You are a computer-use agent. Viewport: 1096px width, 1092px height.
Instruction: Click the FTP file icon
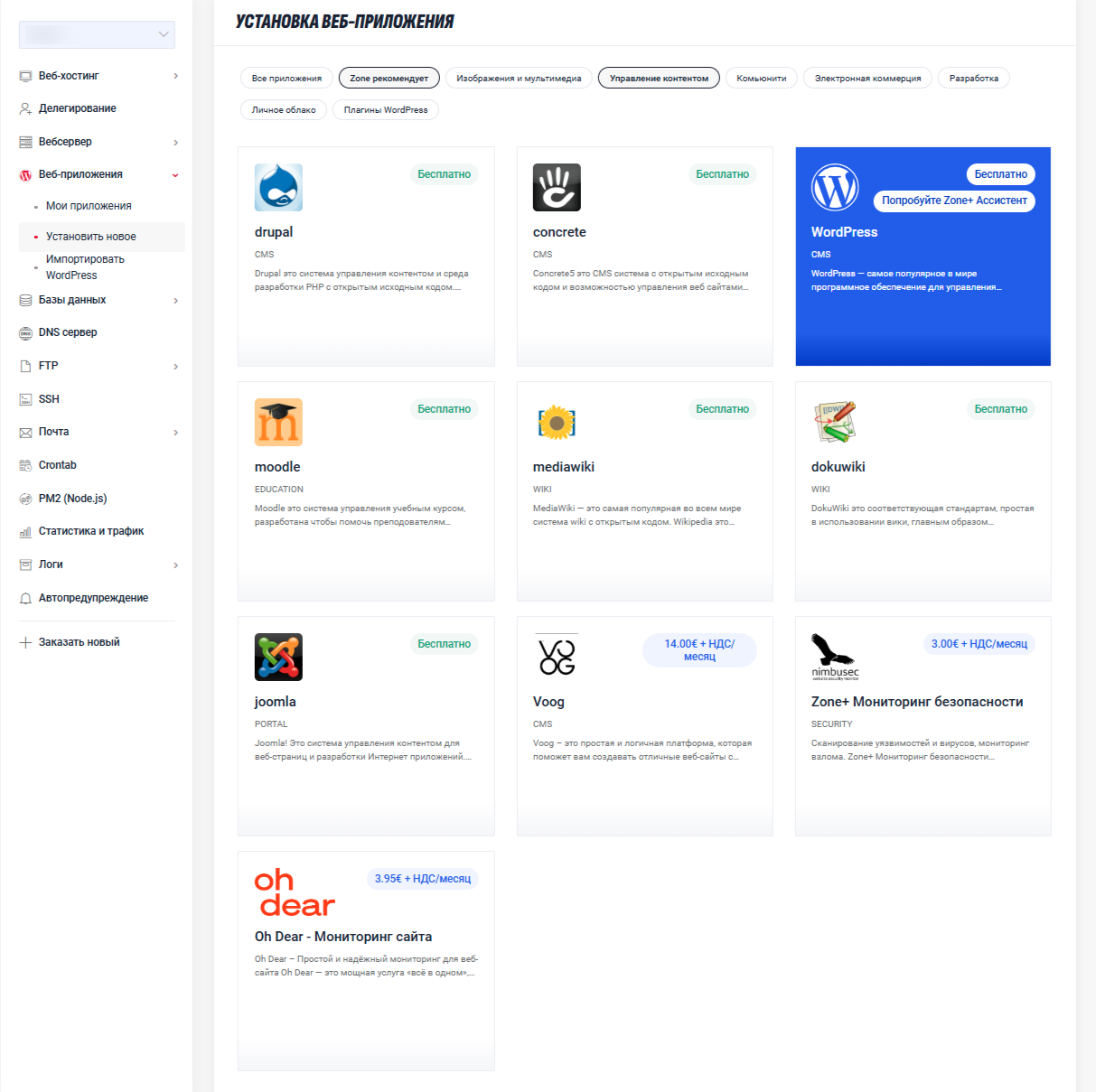click(x=25, y=366)
